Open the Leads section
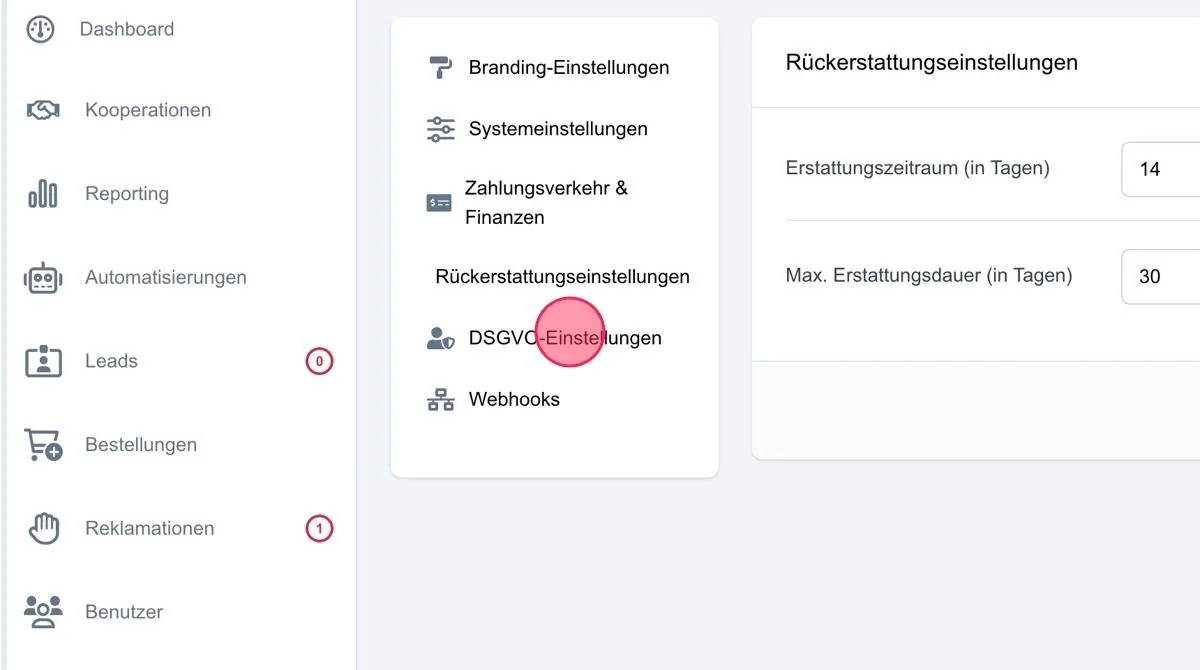Viewport: 1200px width, 670px height. tap(111, 361)
